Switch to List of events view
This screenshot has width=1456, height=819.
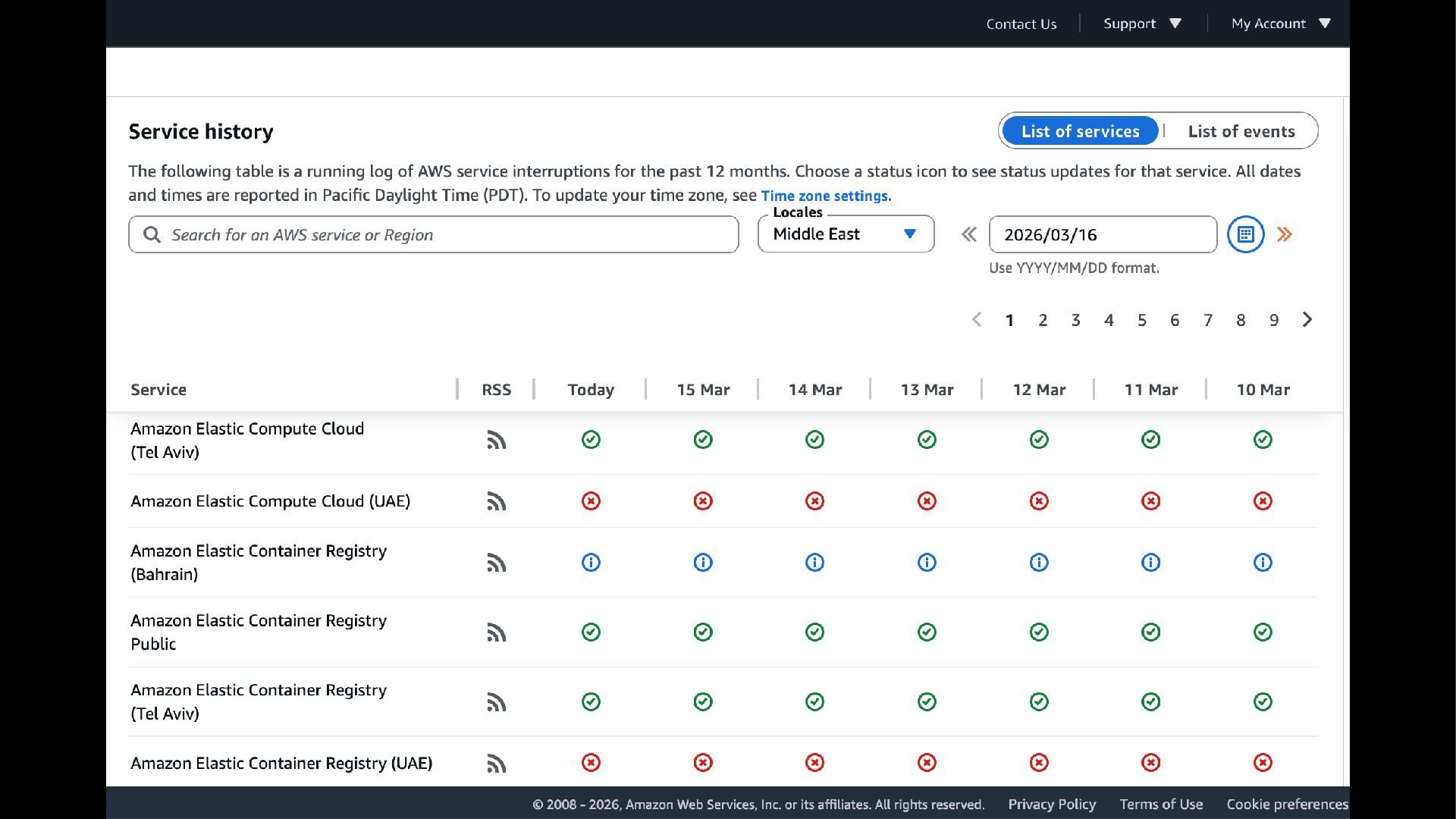pyautogui.click(x=1241, y=131)
